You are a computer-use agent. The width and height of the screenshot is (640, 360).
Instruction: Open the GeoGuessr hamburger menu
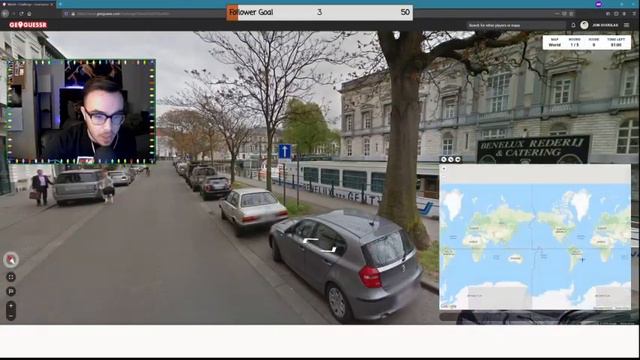(x=627, y=25)
